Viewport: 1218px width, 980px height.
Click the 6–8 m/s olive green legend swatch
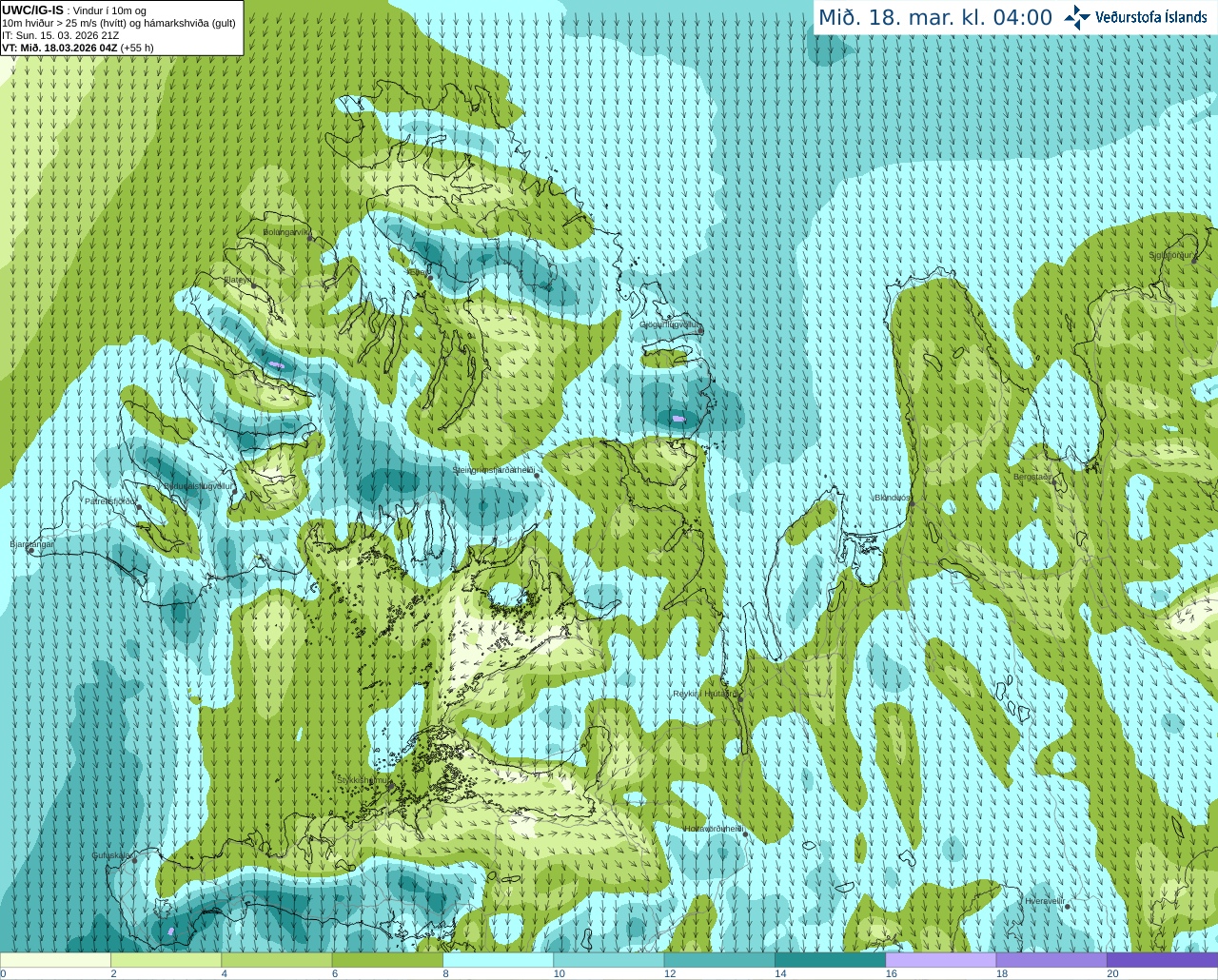tap(387, 960)
